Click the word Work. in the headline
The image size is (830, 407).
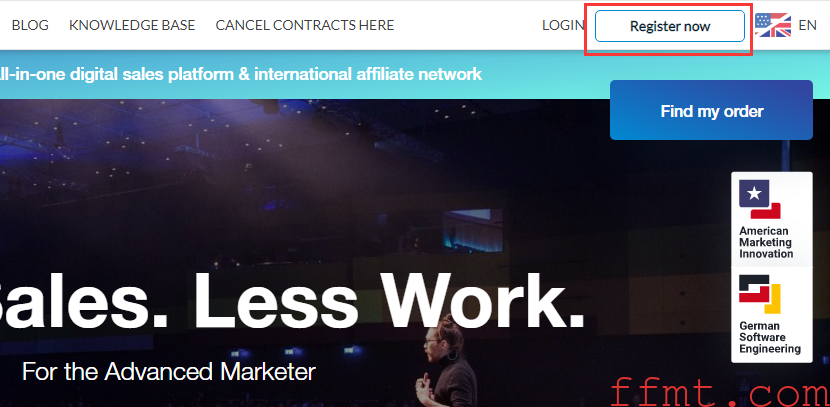(x=484, y=301)
